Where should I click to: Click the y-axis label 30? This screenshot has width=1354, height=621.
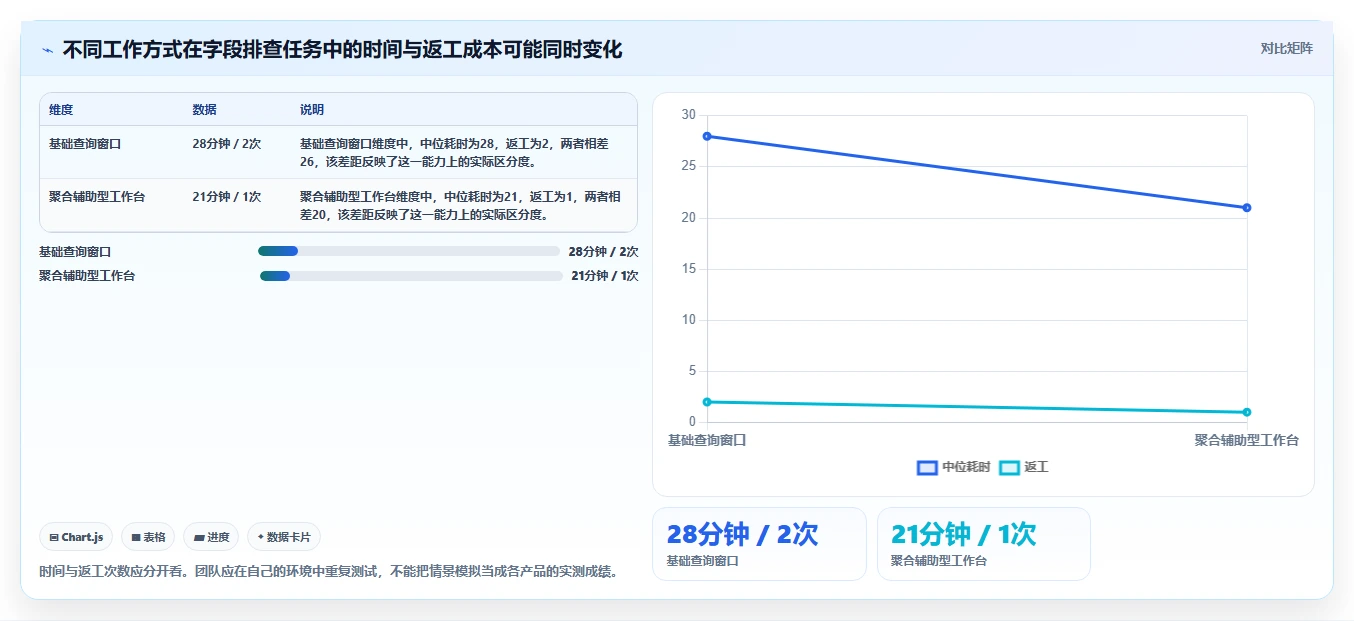click(688, 115)
